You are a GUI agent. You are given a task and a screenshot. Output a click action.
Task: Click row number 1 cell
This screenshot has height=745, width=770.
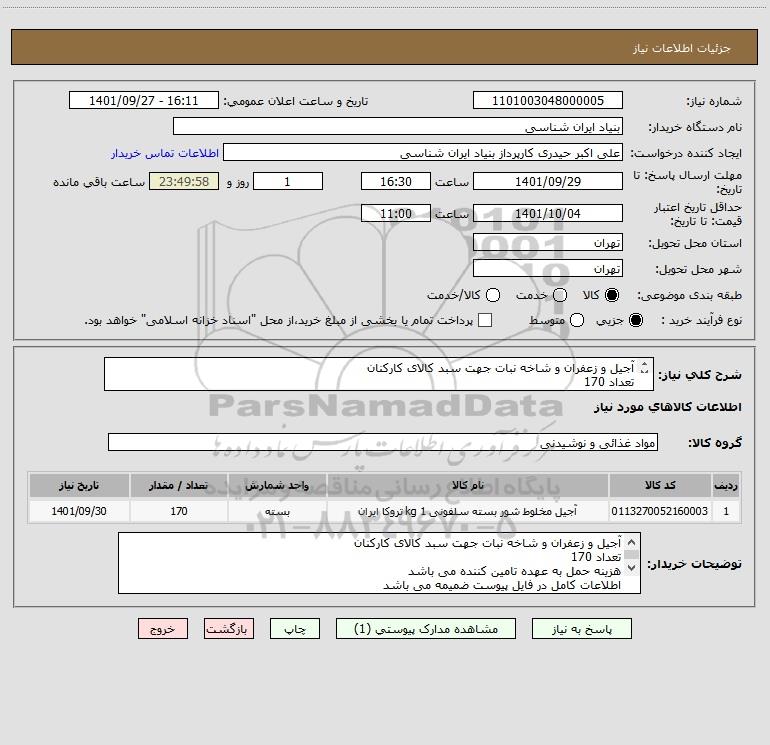pos(726,511)
